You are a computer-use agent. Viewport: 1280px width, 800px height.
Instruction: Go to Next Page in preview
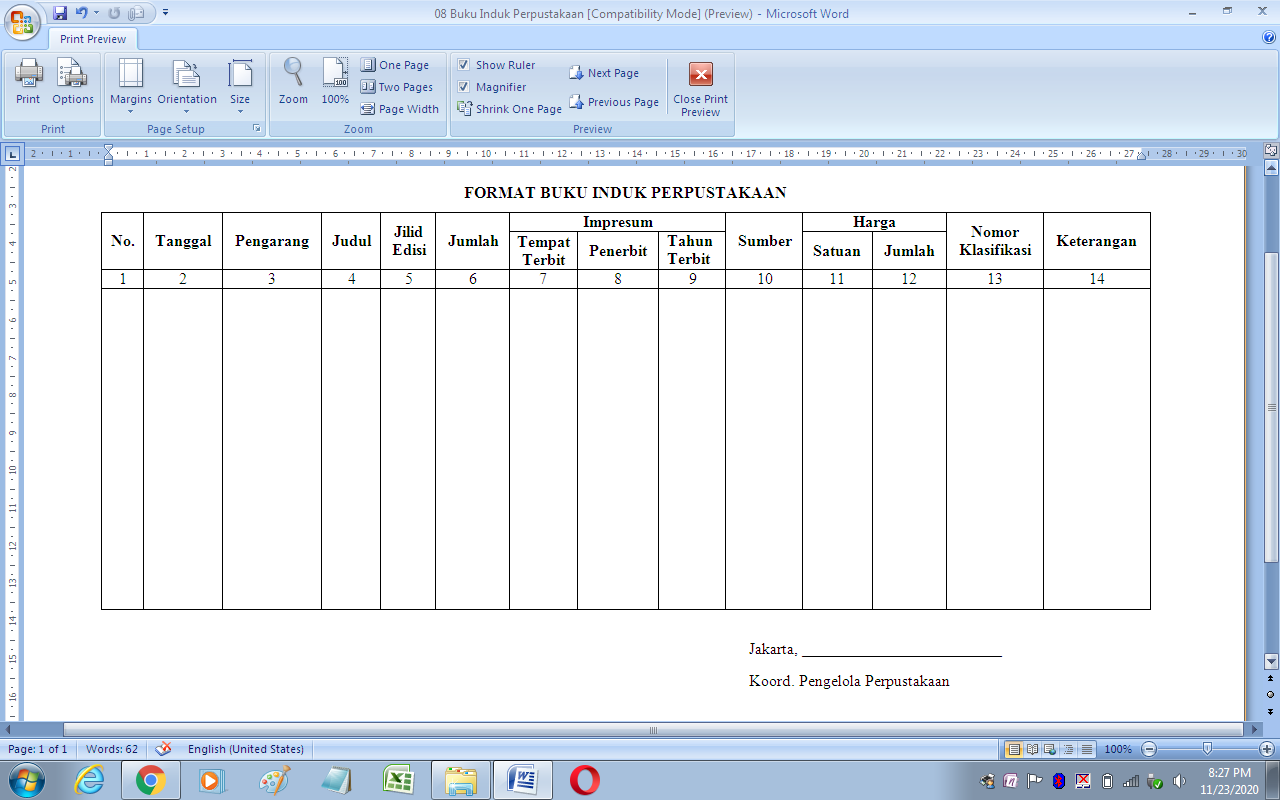[x=604, y=73]
